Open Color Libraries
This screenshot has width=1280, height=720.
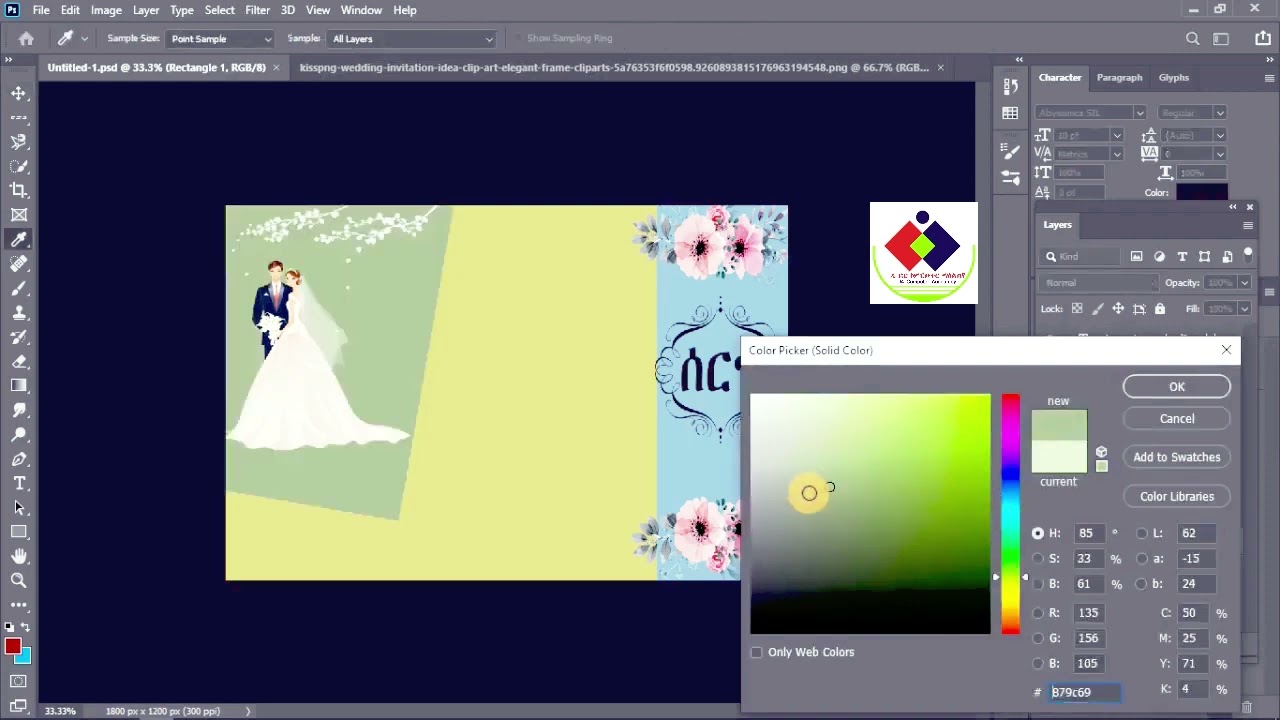(x=1177, y=496)
